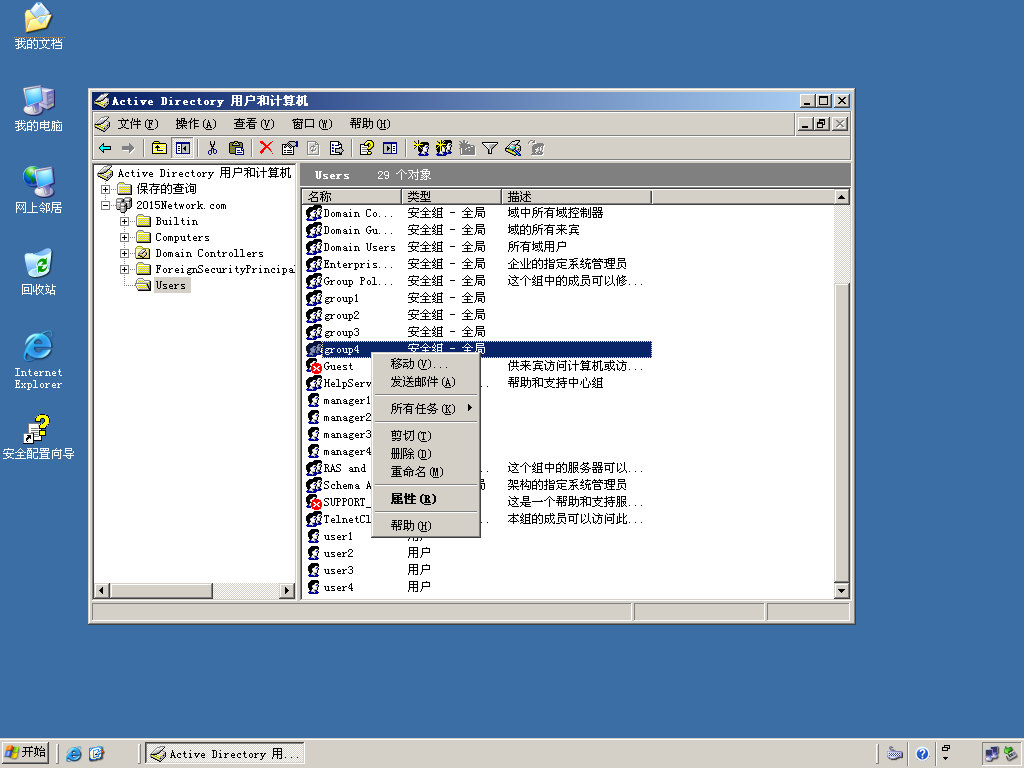The image size is (1024, 768).
Task: Choose 删除(D) from context menu
Action: coord(426,454)
